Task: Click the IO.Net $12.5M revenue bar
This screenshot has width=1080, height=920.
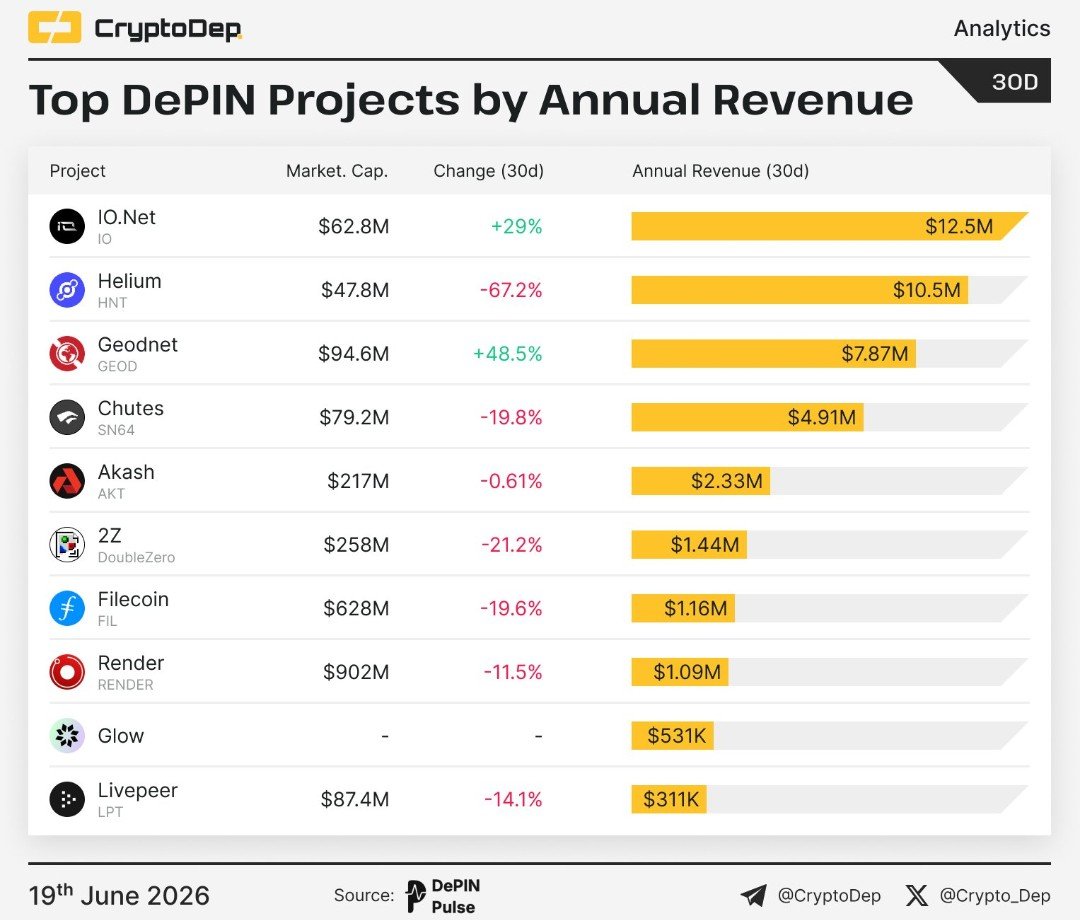Action: tap(830, 226)
